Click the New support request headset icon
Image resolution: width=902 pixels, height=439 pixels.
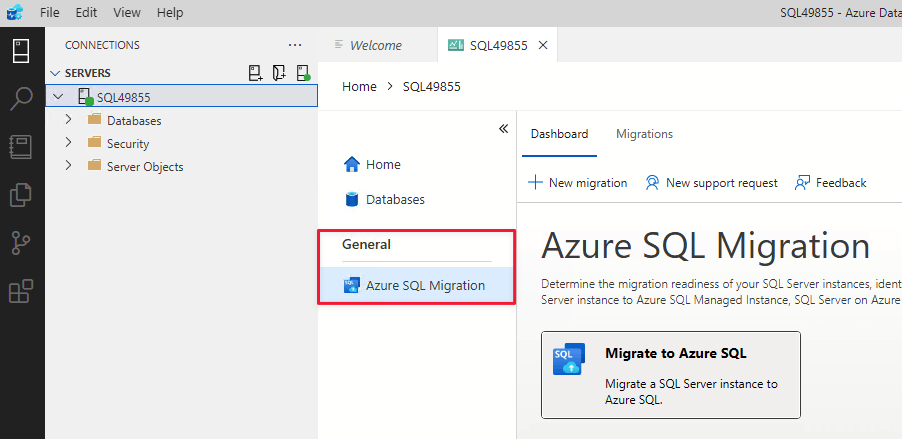click(x=652, y=183)
